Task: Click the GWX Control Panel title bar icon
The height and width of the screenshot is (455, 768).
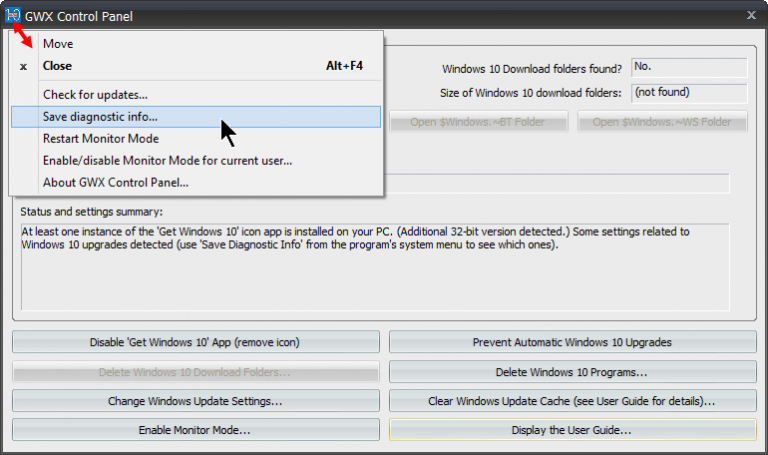Action: 12,16
